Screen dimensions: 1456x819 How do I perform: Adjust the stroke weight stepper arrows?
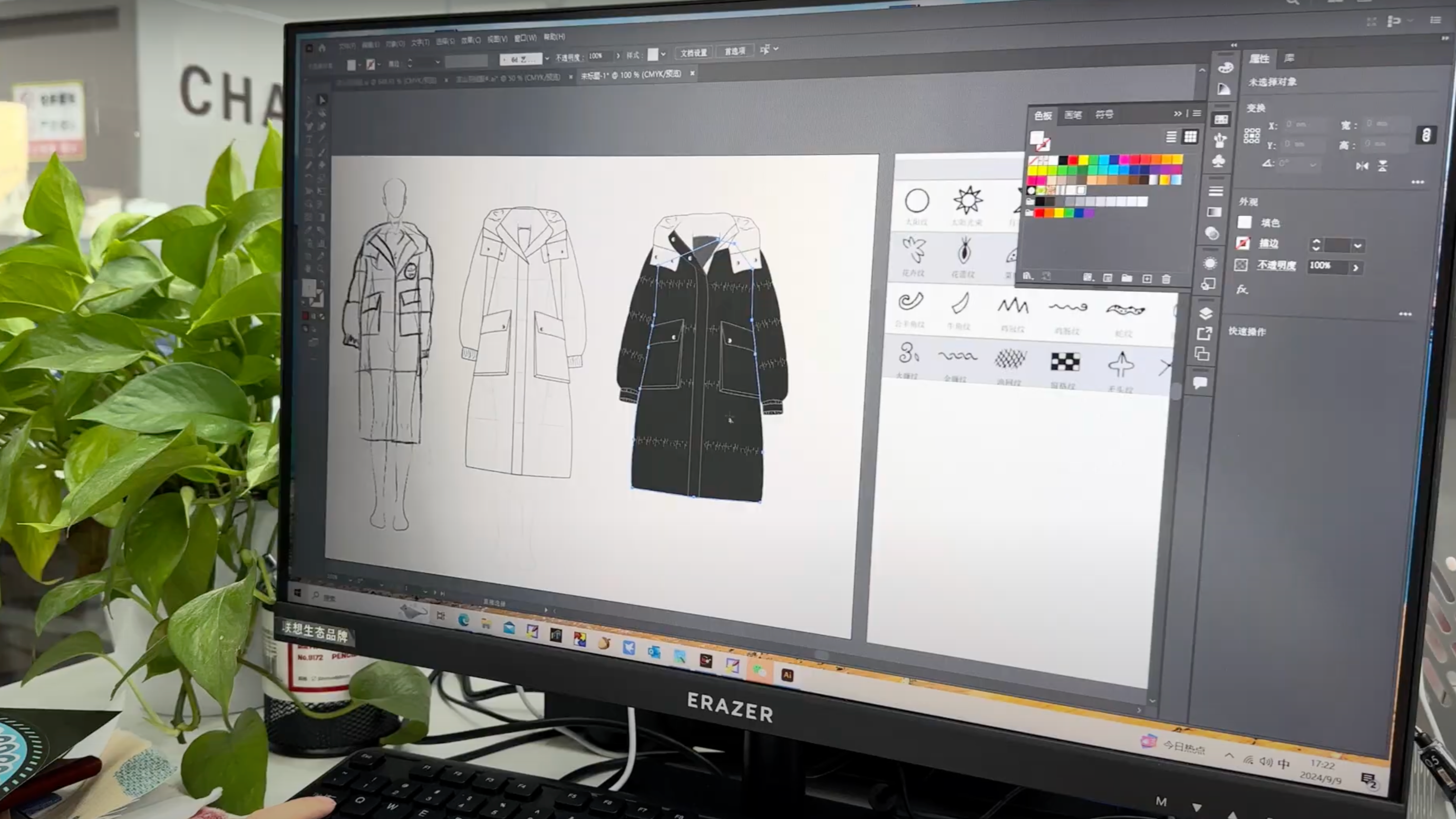[x=1316, y=245]
